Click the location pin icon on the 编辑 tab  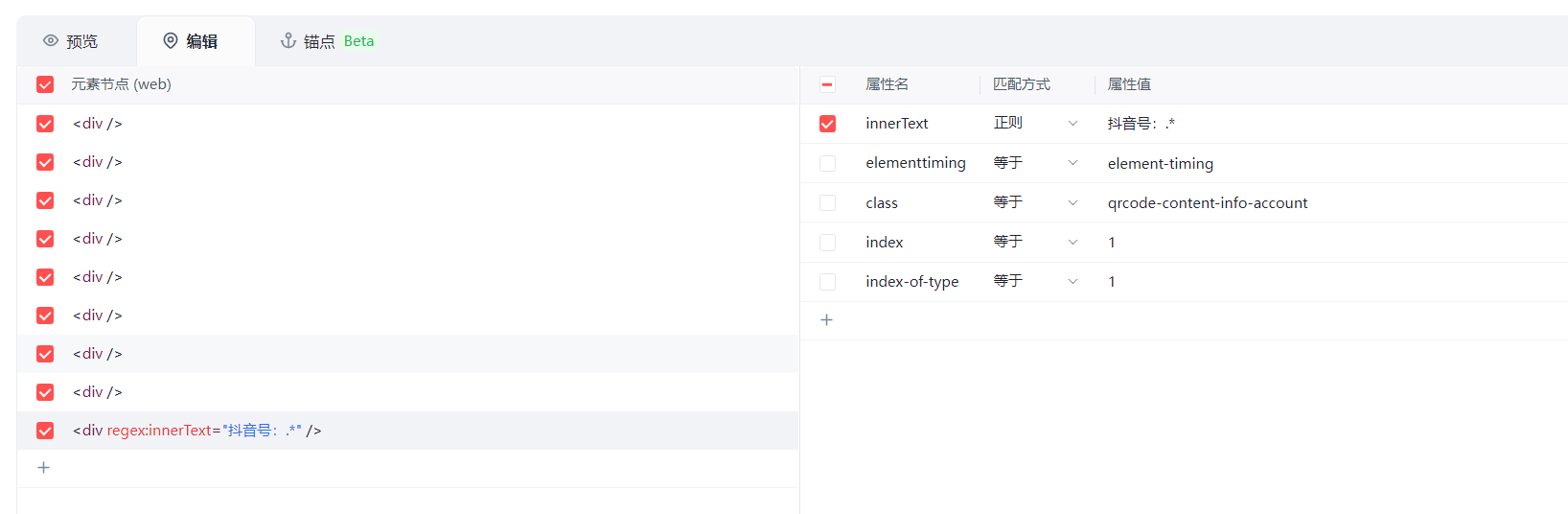pyautogui.click(x=171, y=41)
